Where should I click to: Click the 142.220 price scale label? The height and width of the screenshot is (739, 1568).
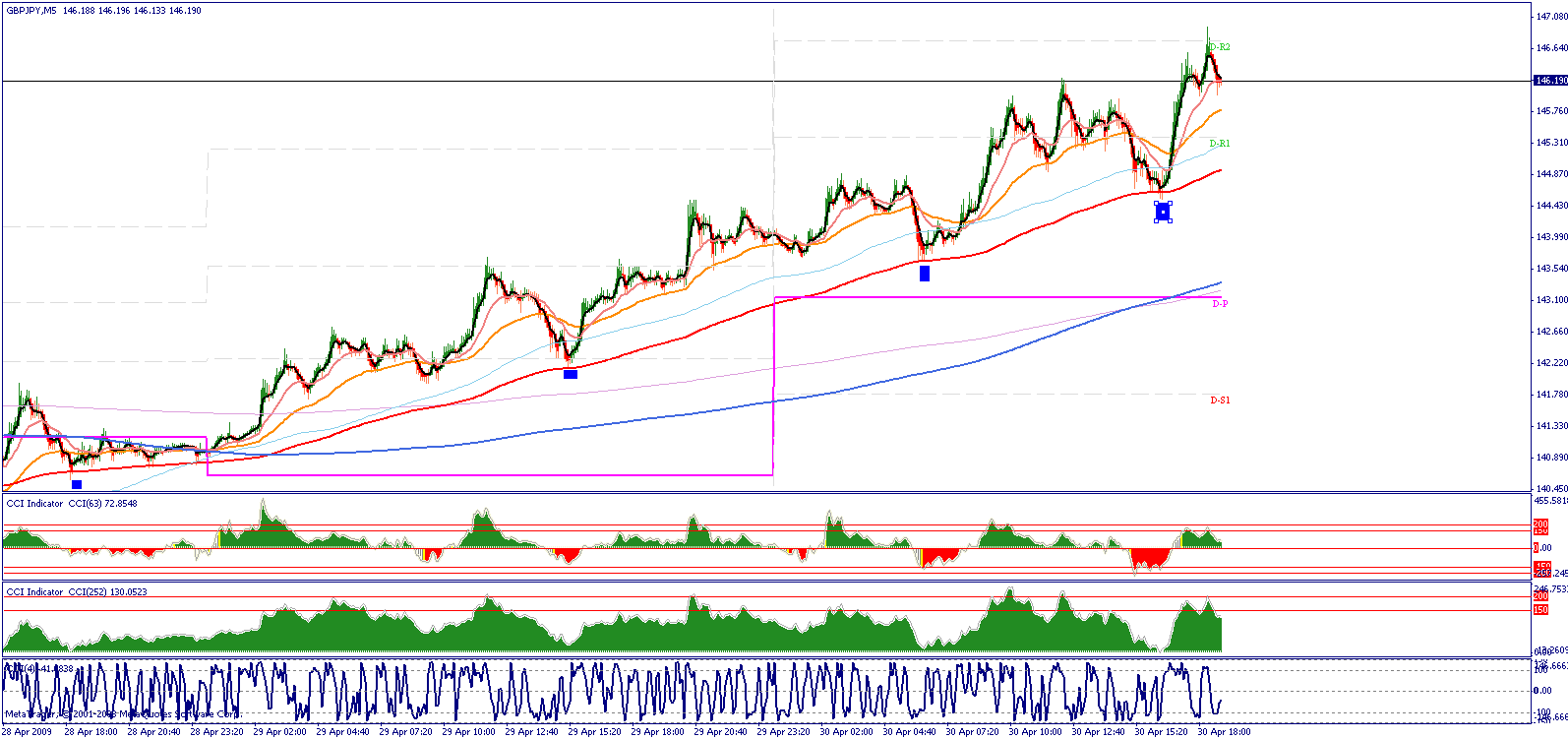[1551, 363]
